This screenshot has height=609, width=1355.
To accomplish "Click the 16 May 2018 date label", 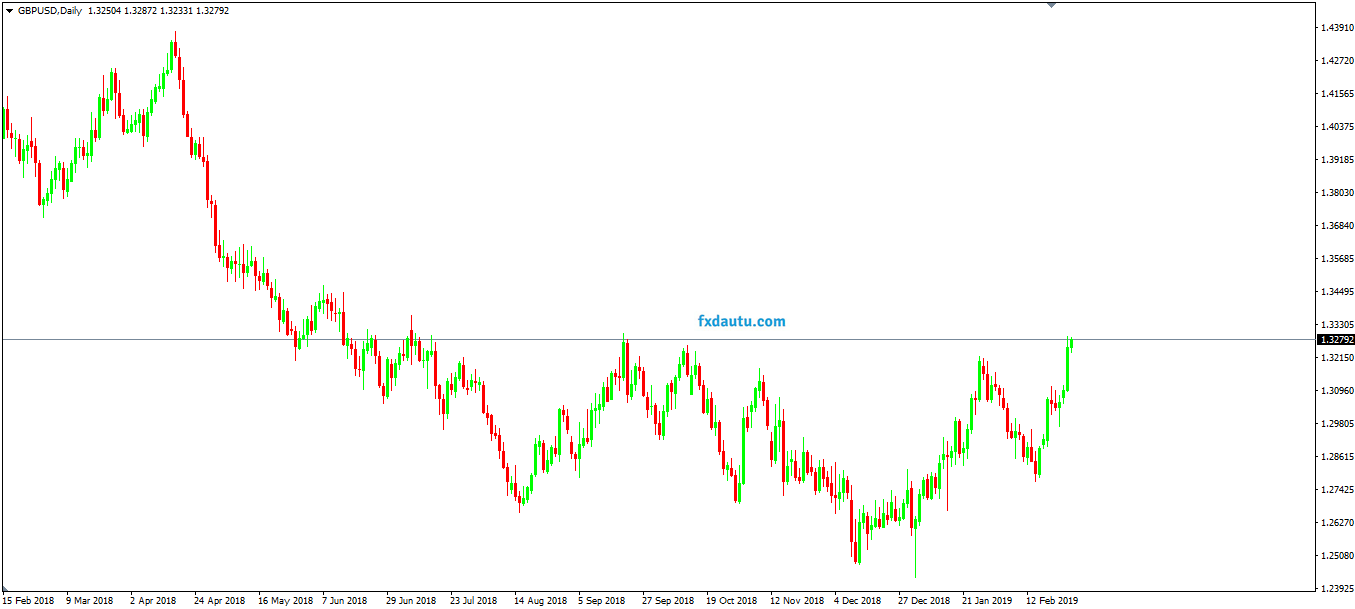I will click(286, 601).
